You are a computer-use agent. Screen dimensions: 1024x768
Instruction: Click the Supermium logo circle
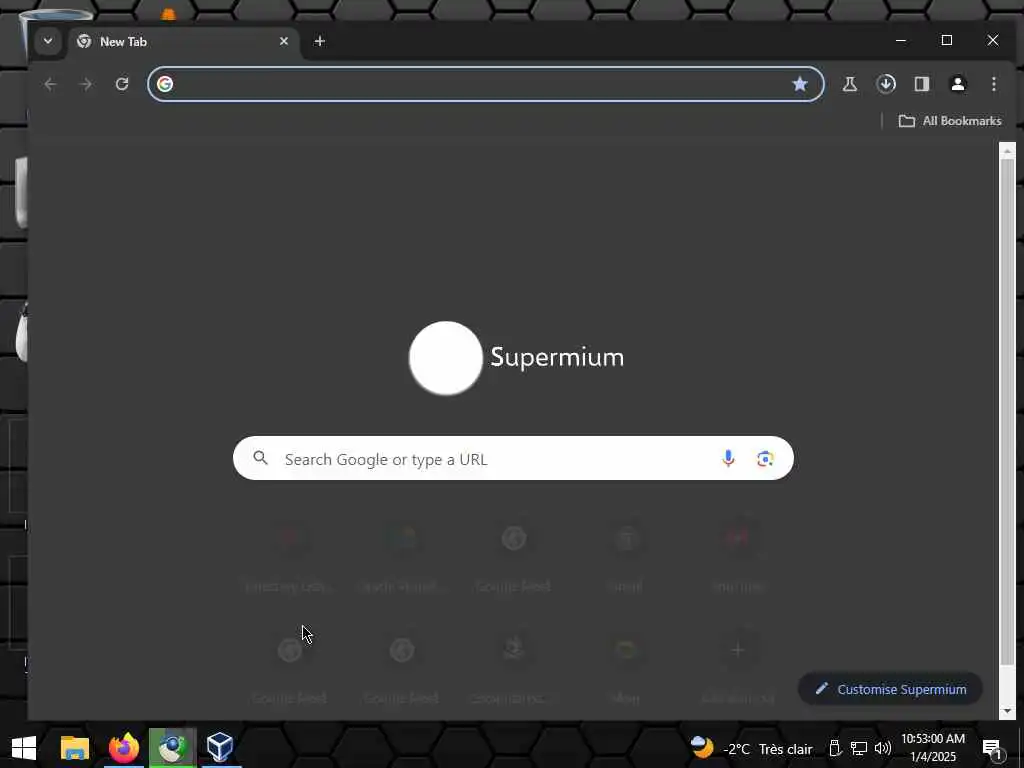(445, 358)
